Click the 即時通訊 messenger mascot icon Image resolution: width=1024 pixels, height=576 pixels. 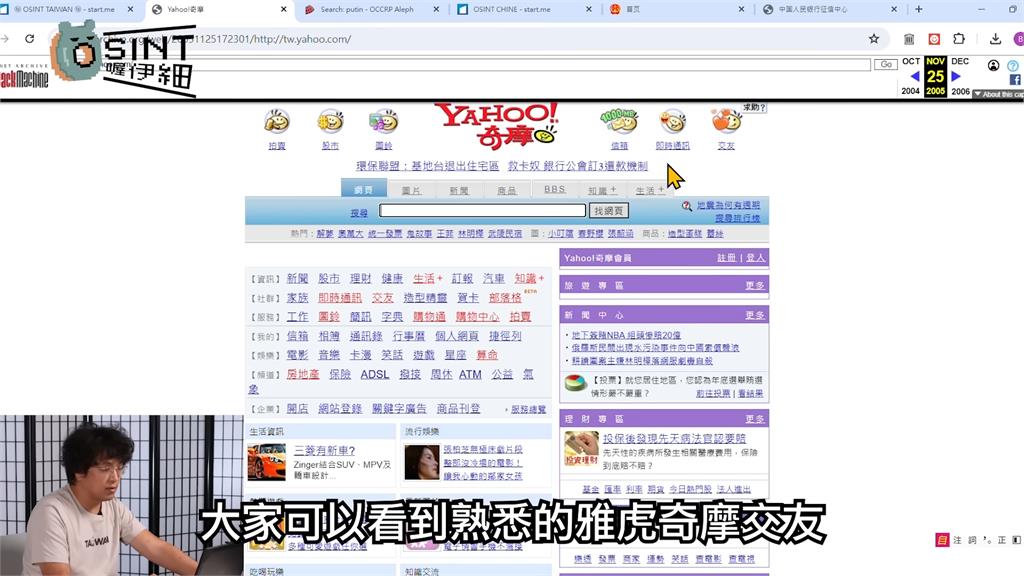pyautogui.click(x=673, y=121)
